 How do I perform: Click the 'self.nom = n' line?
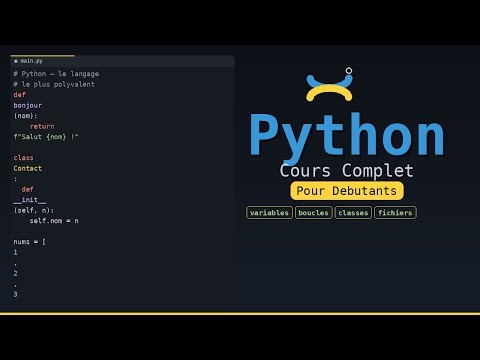click(54, 221)
